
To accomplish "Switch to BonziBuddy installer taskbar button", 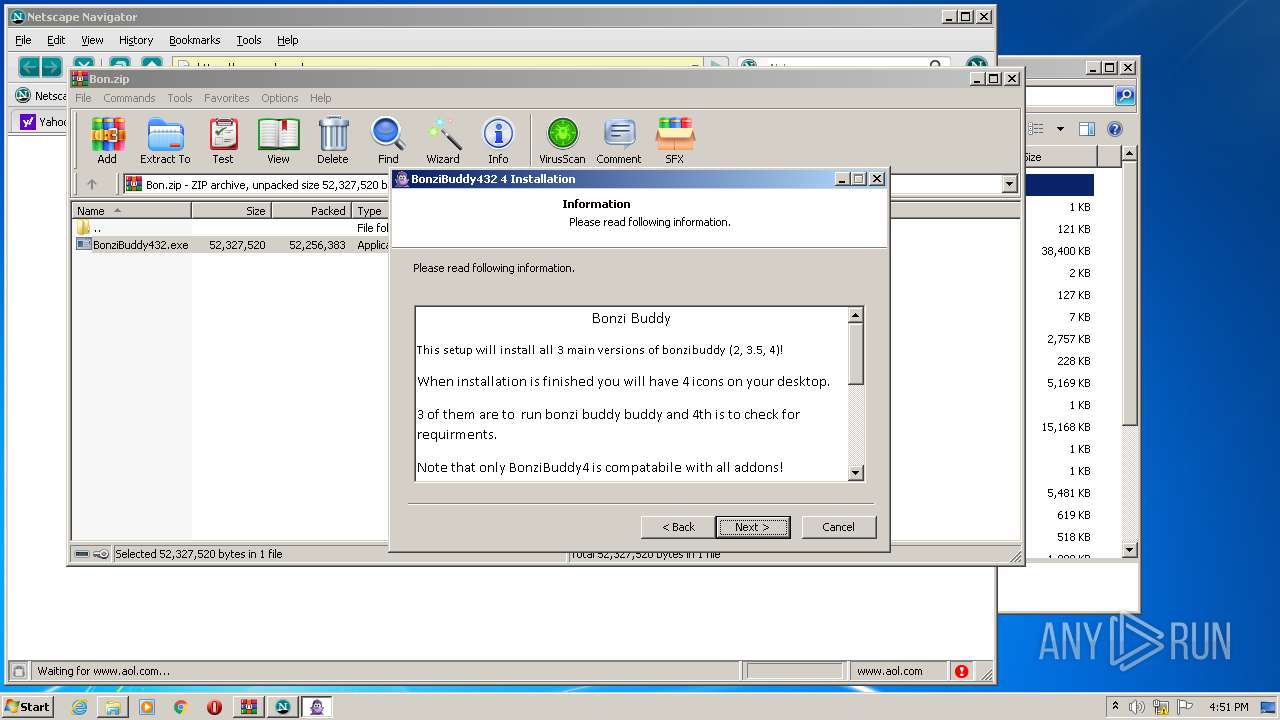I will [x=317, y=707].
